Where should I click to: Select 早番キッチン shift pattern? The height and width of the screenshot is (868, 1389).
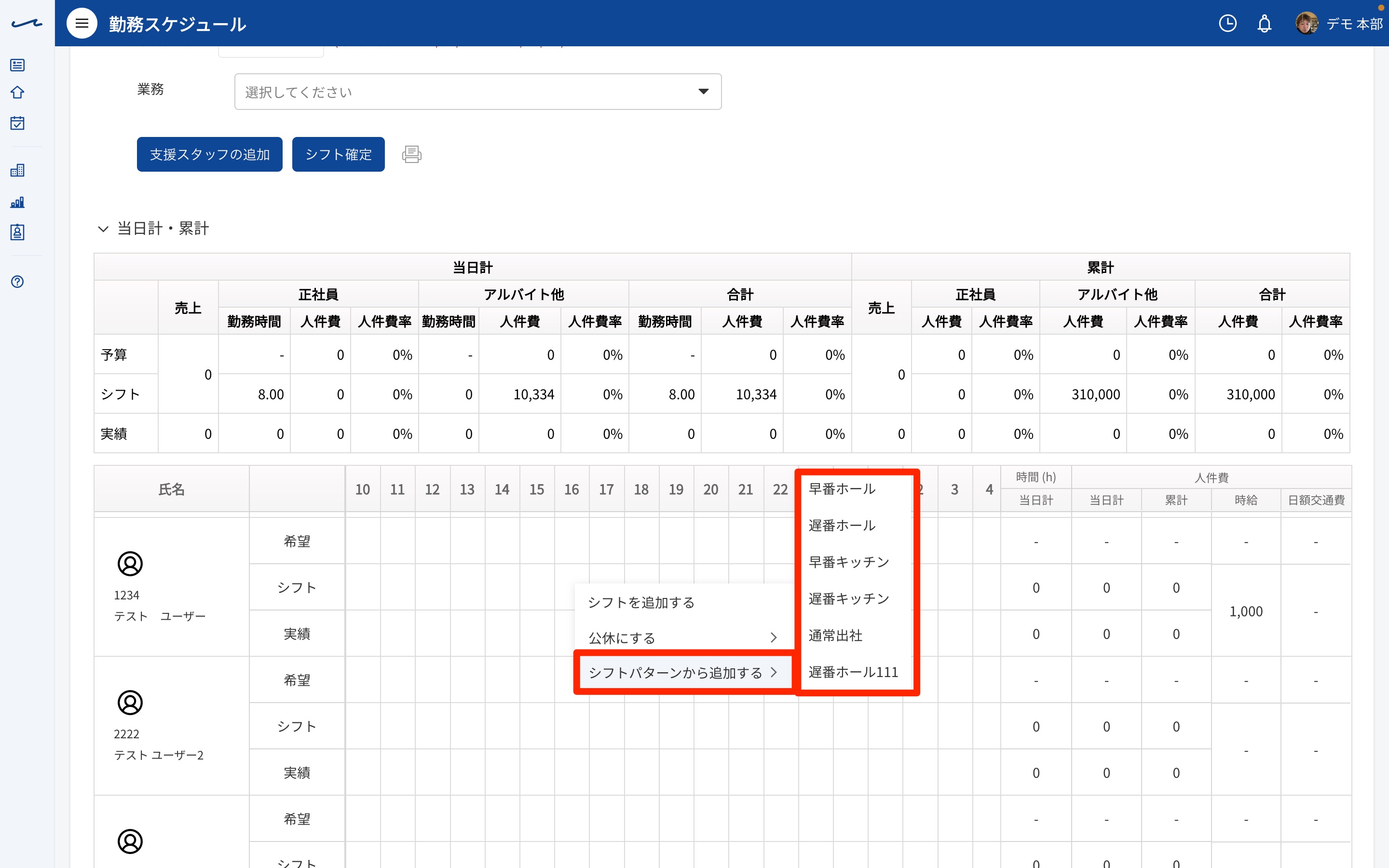856,562
